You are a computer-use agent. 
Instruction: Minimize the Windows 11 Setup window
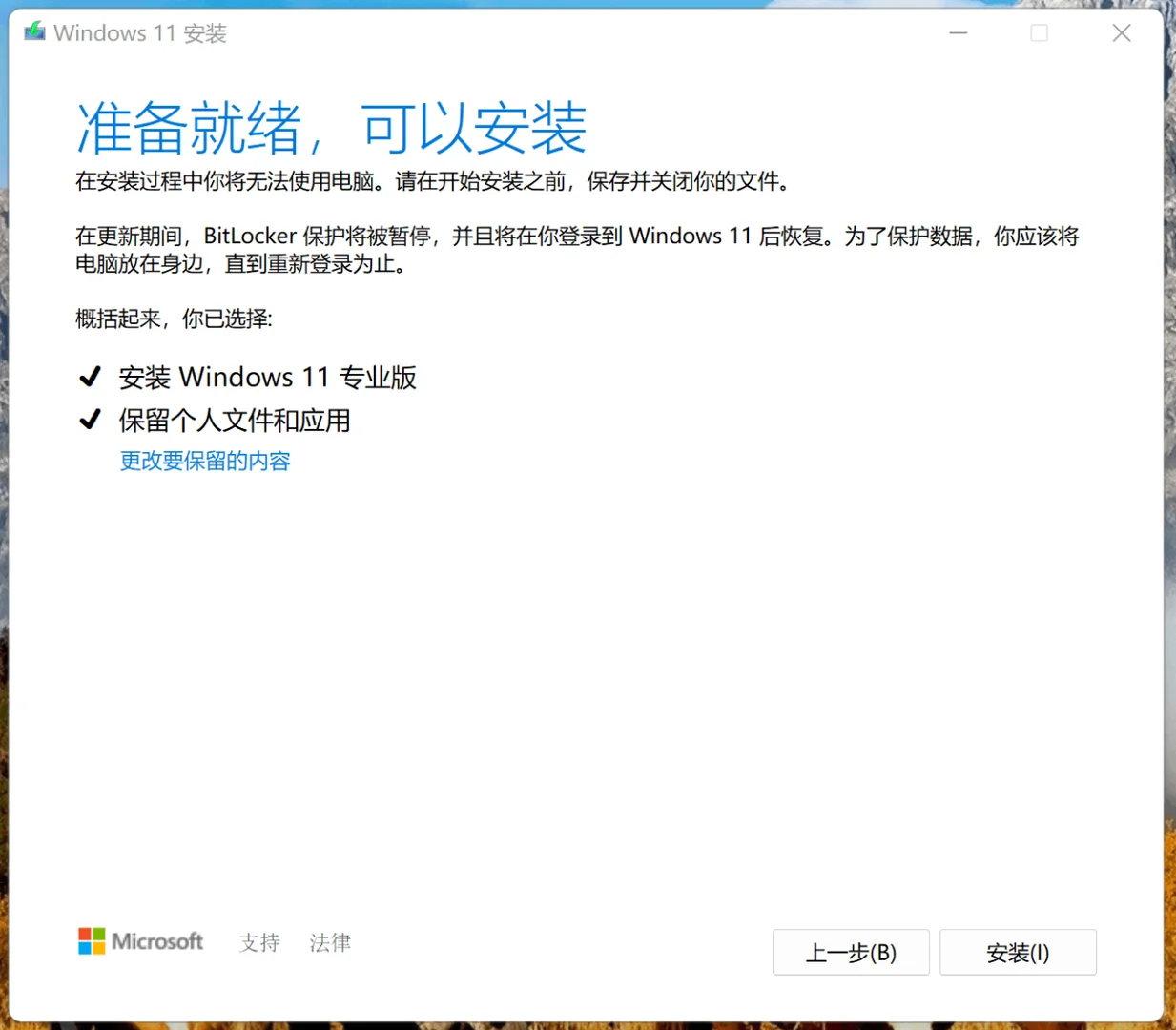click(958, 32)
